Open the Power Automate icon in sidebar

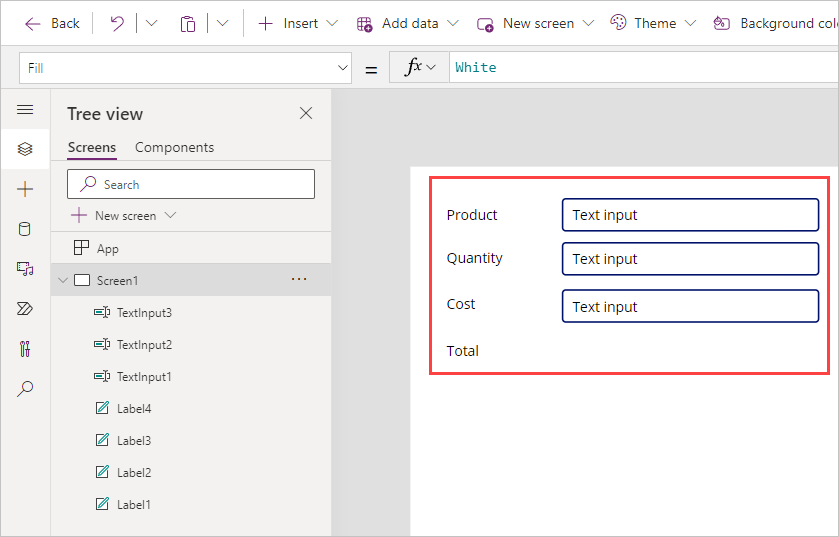(x=25, y=309)
